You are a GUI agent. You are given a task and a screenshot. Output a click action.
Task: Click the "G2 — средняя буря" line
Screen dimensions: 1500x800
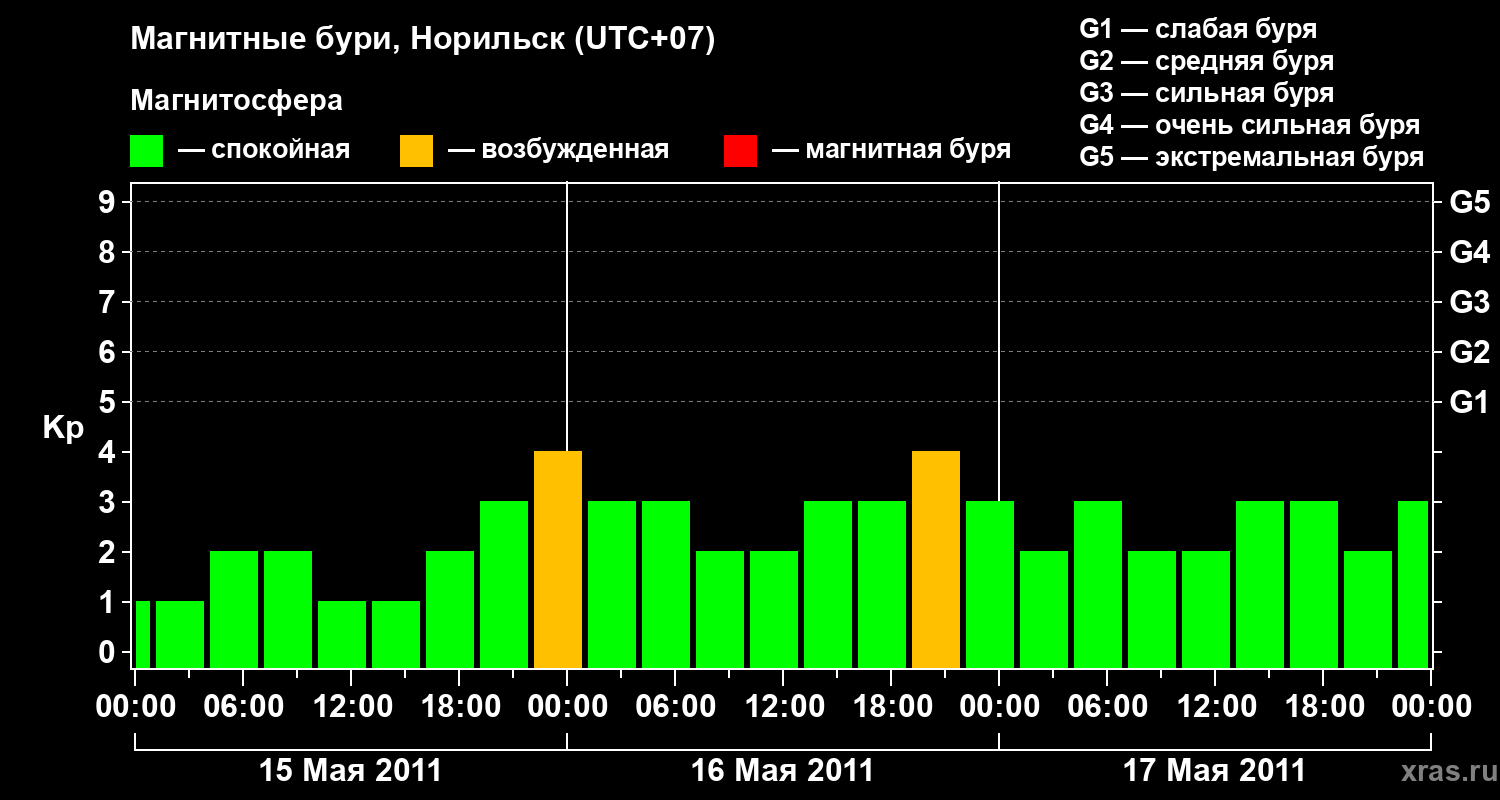click(1206, 61)
